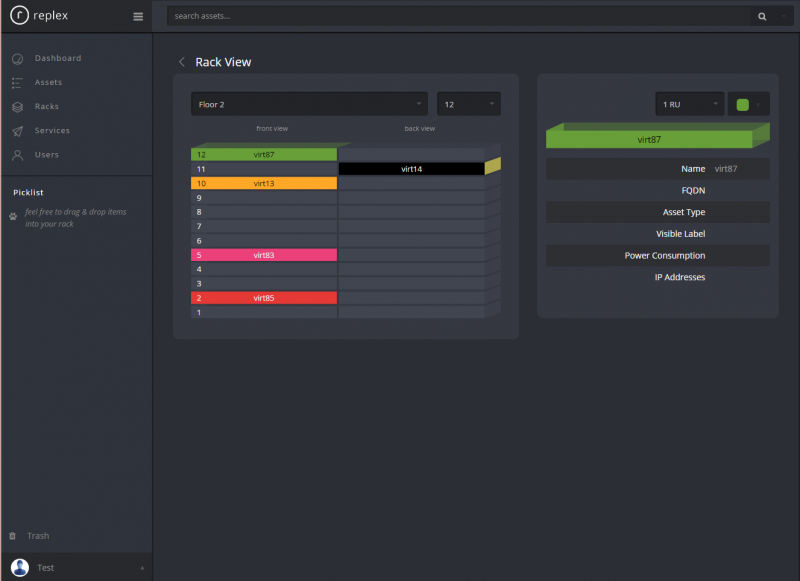The image size is (800, 581).
Task: Select the virt14 back view asset
Action: (x=411, y=169)
